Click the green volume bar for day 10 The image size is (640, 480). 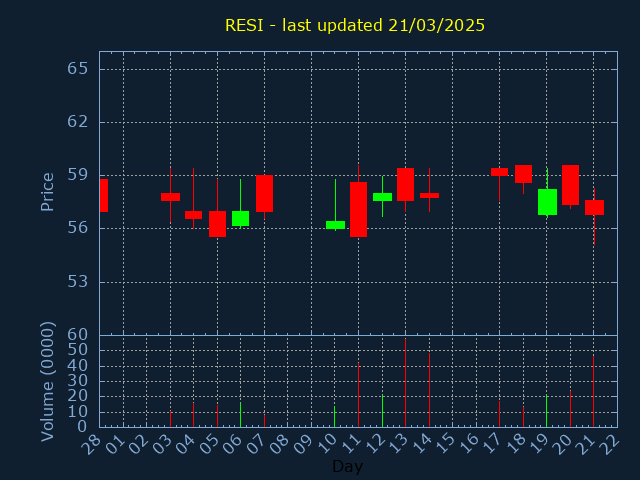335,417
